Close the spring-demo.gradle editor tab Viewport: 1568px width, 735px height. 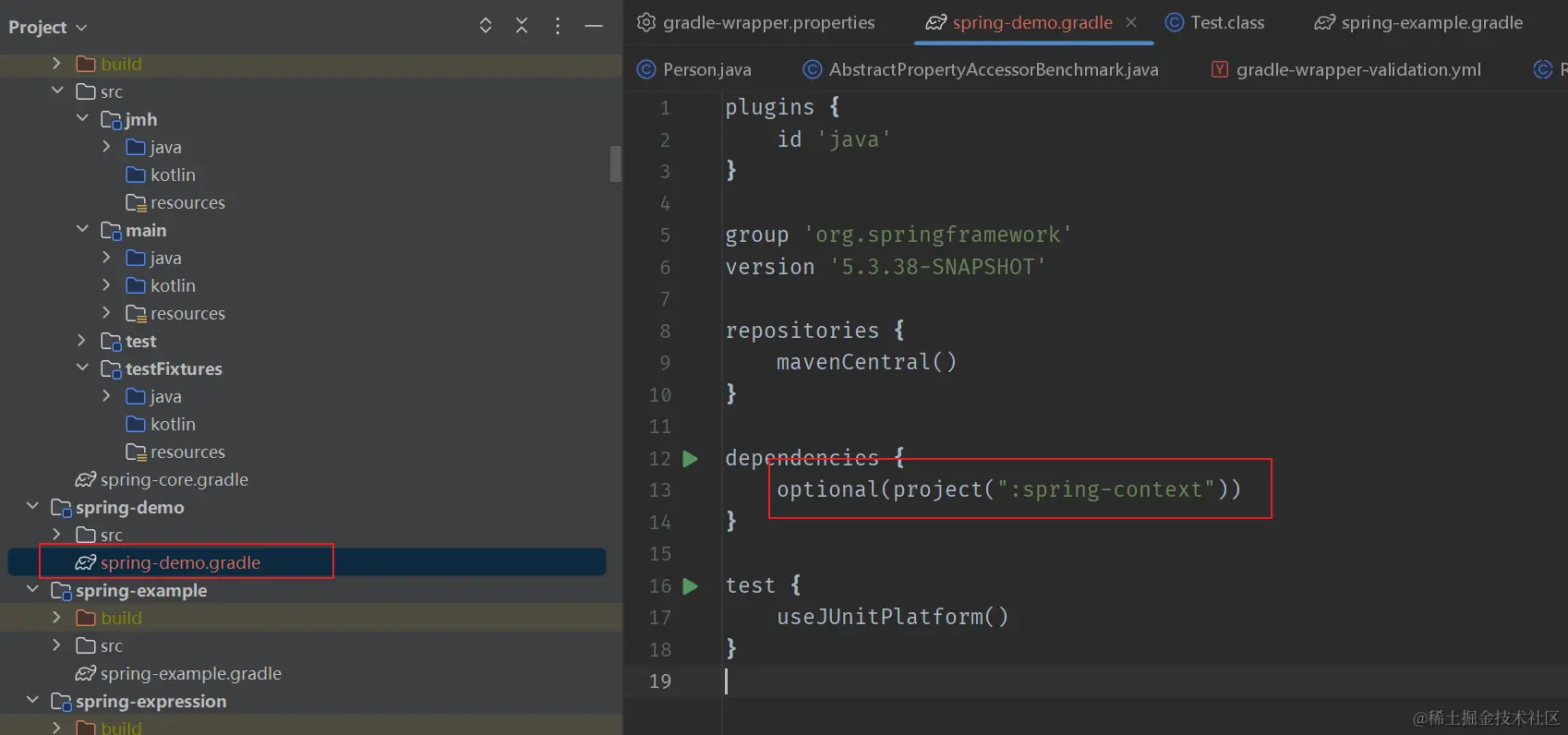click(1131, 22)
